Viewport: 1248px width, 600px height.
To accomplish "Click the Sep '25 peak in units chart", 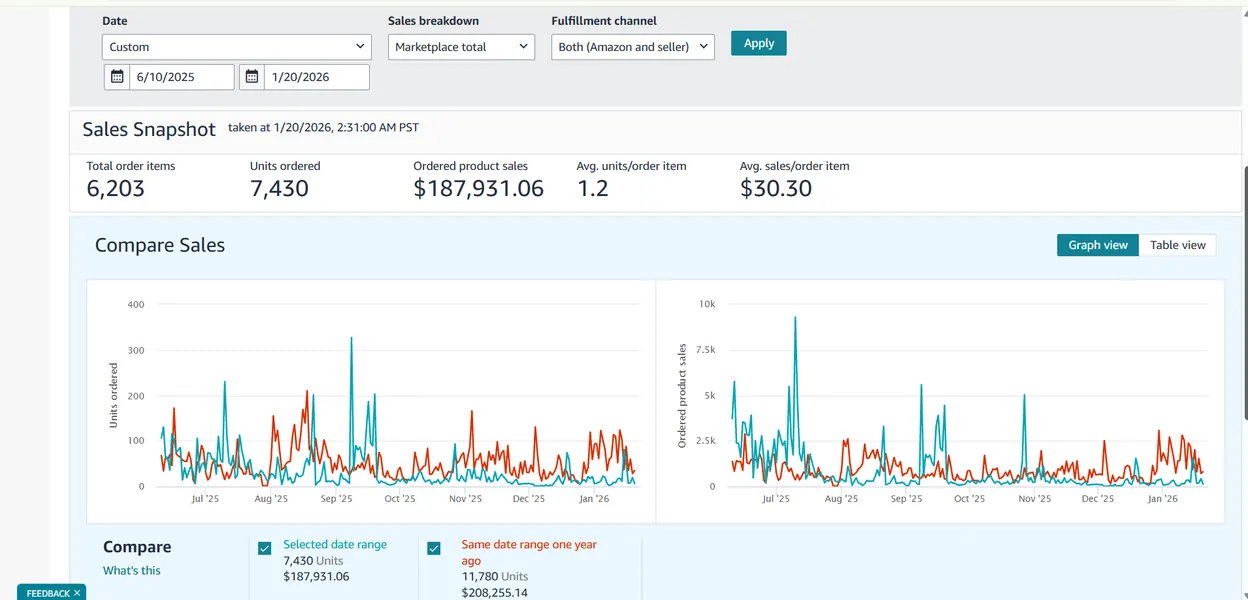I will pyautogui.click(x=351, y=340).
